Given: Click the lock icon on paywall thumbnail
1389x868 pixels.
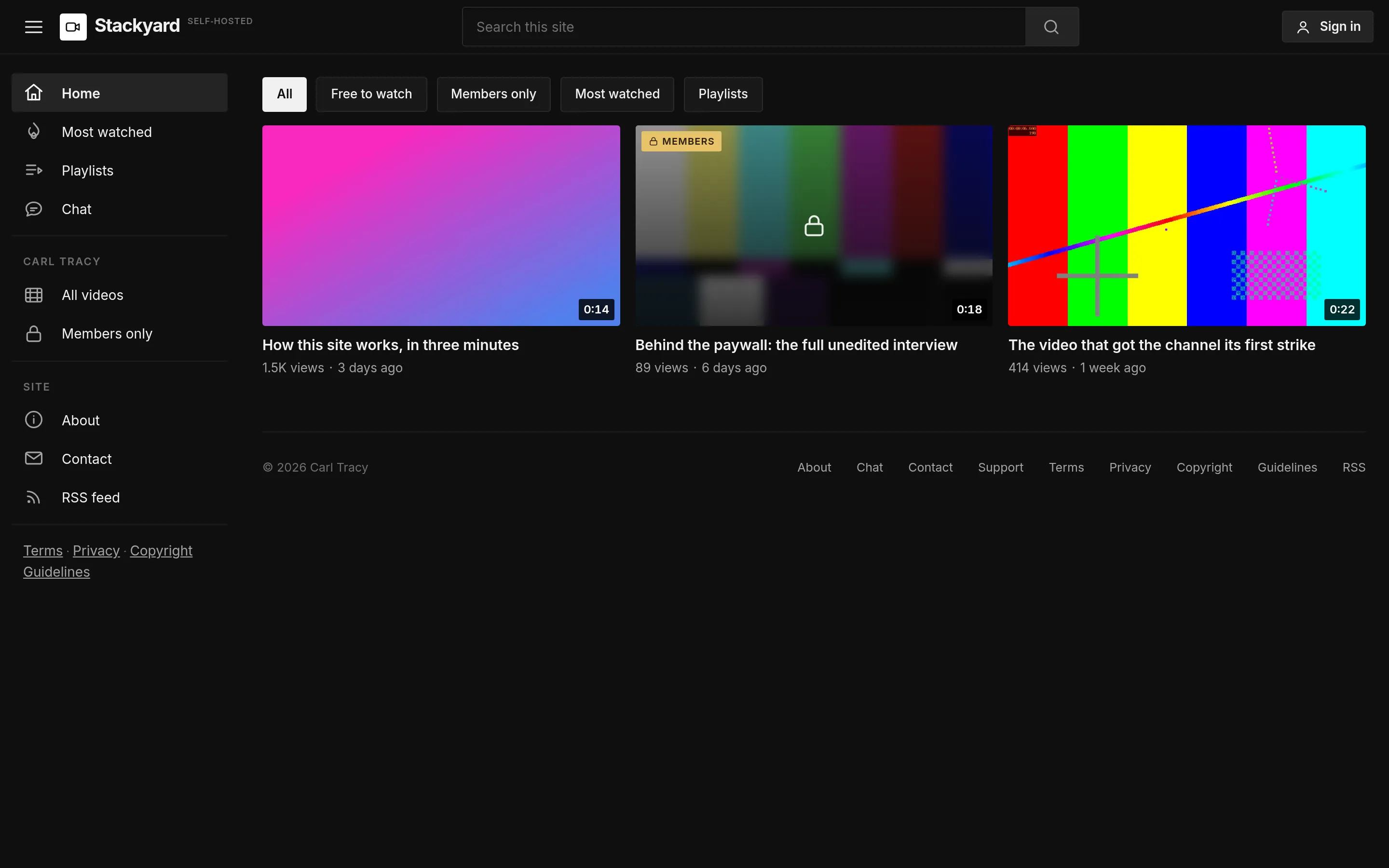Looking at the screenshot, I should 814,226.
